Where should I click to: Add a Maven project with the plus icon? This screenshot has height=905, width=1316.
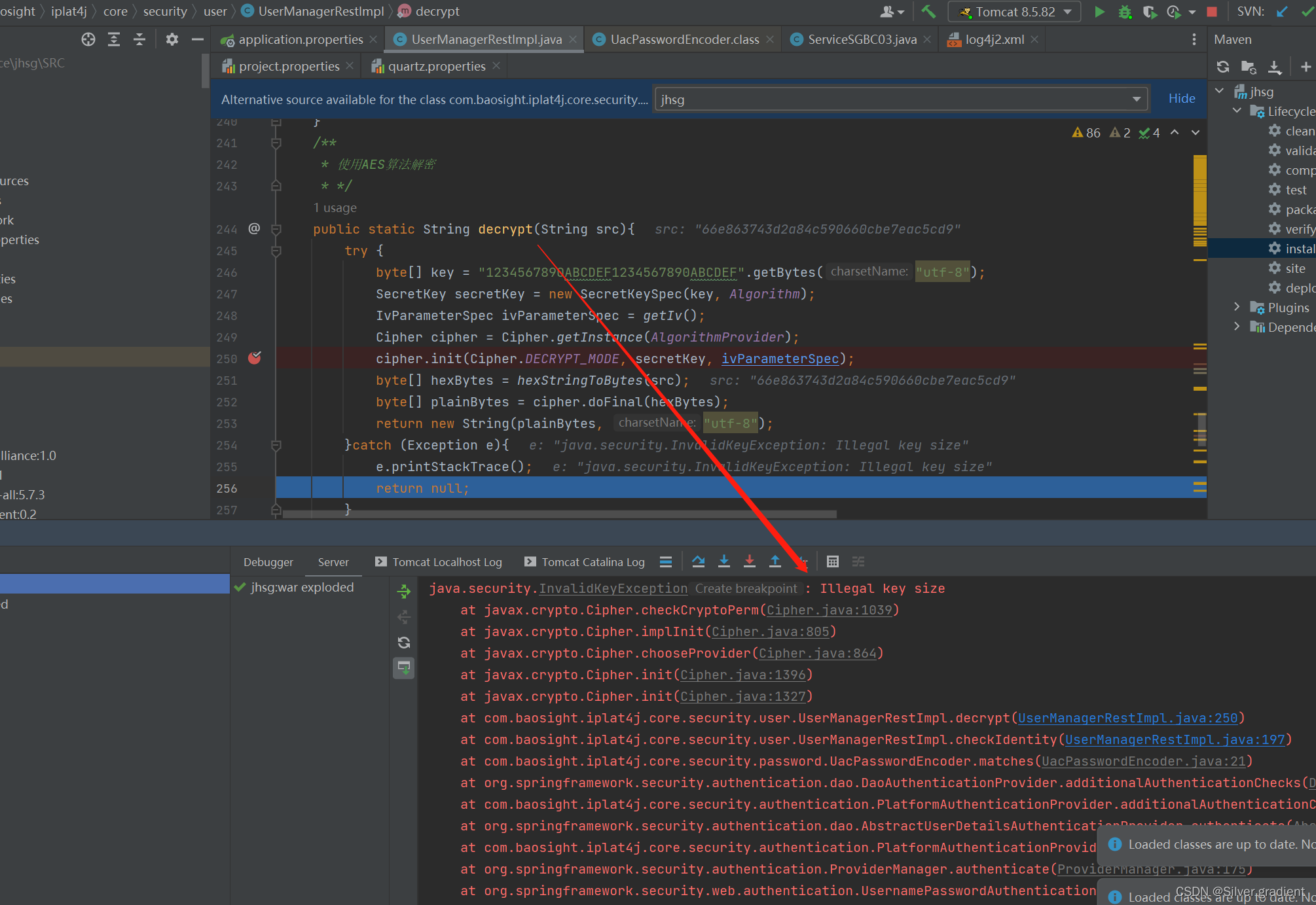pos(1306,67)
